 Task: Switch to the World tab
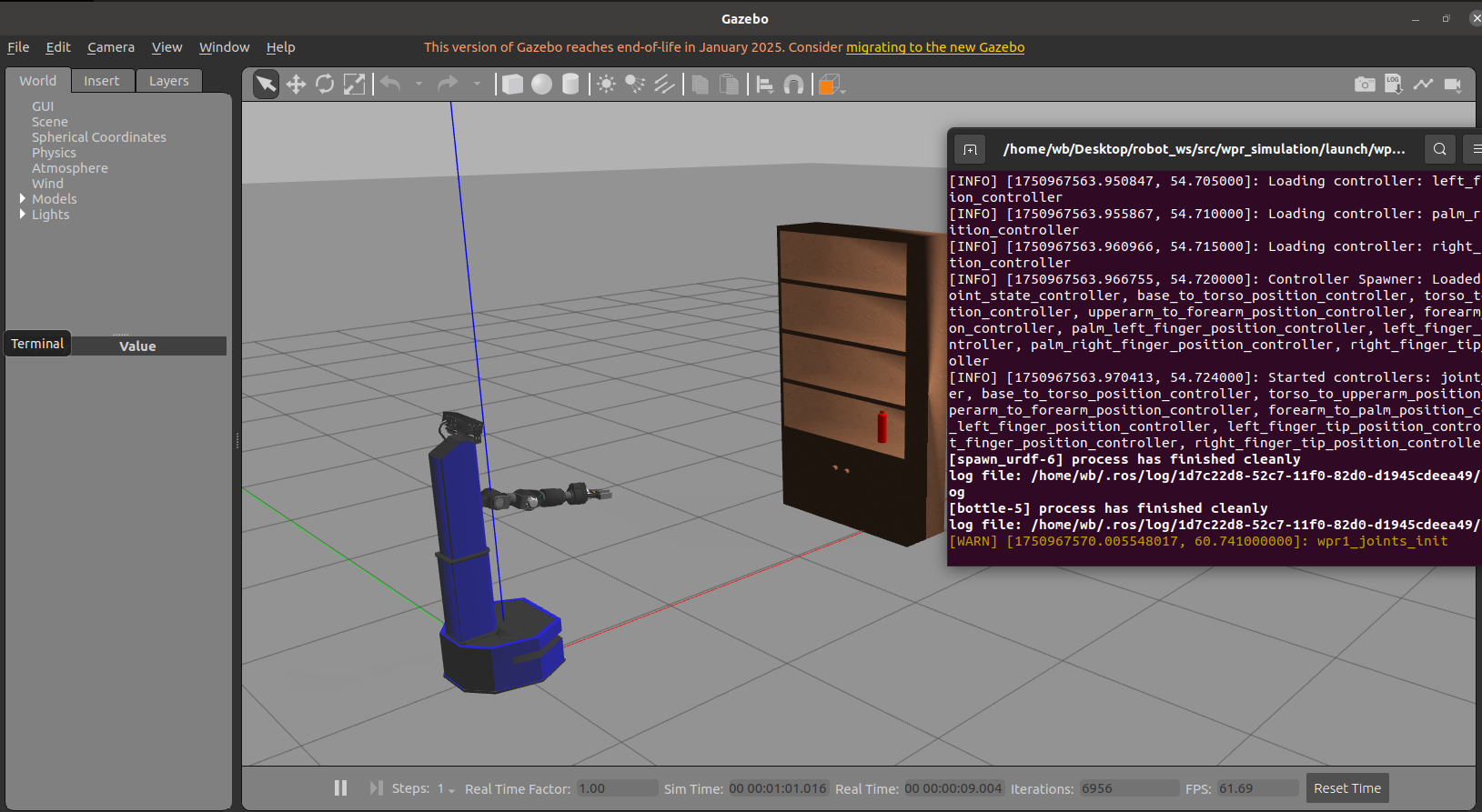coord(38,80)
